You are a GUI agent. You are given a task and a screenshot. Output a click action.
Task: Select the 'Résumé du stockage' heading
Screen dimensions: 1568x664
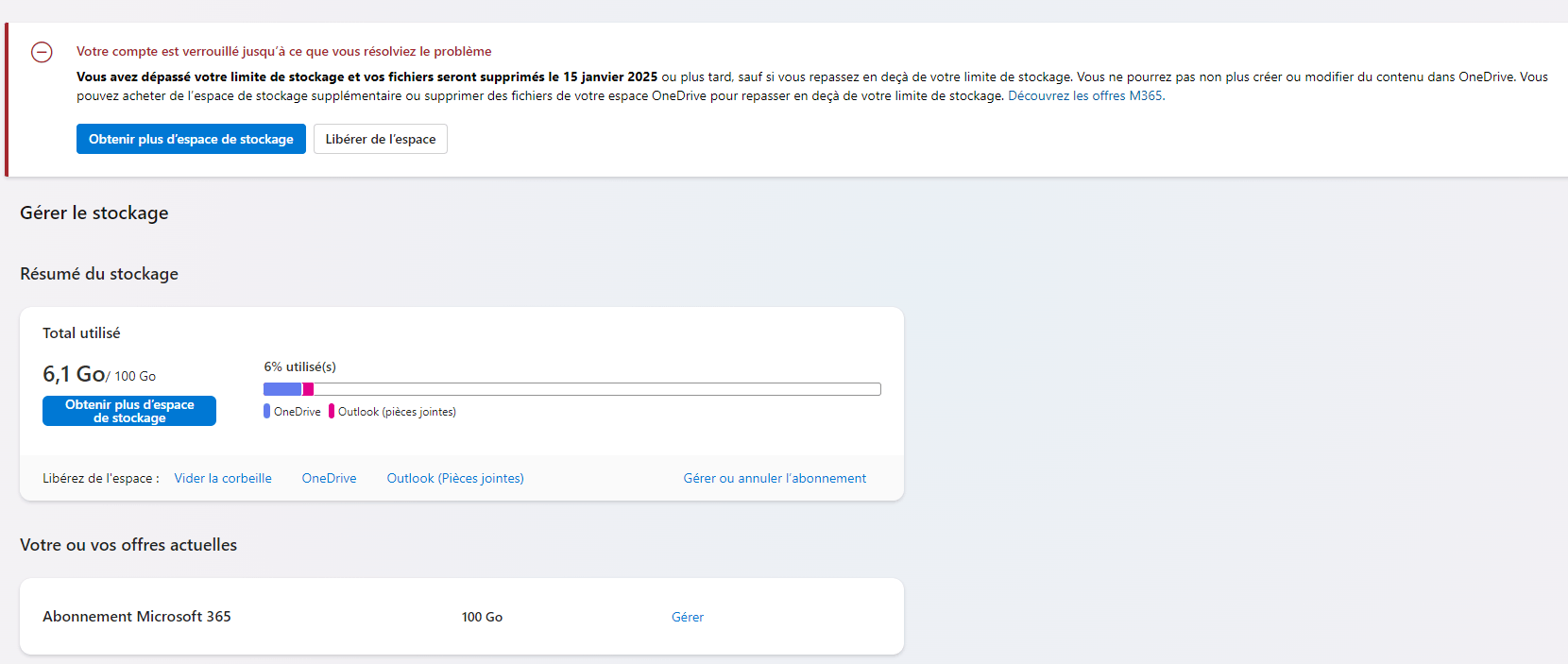coord(99,274)
